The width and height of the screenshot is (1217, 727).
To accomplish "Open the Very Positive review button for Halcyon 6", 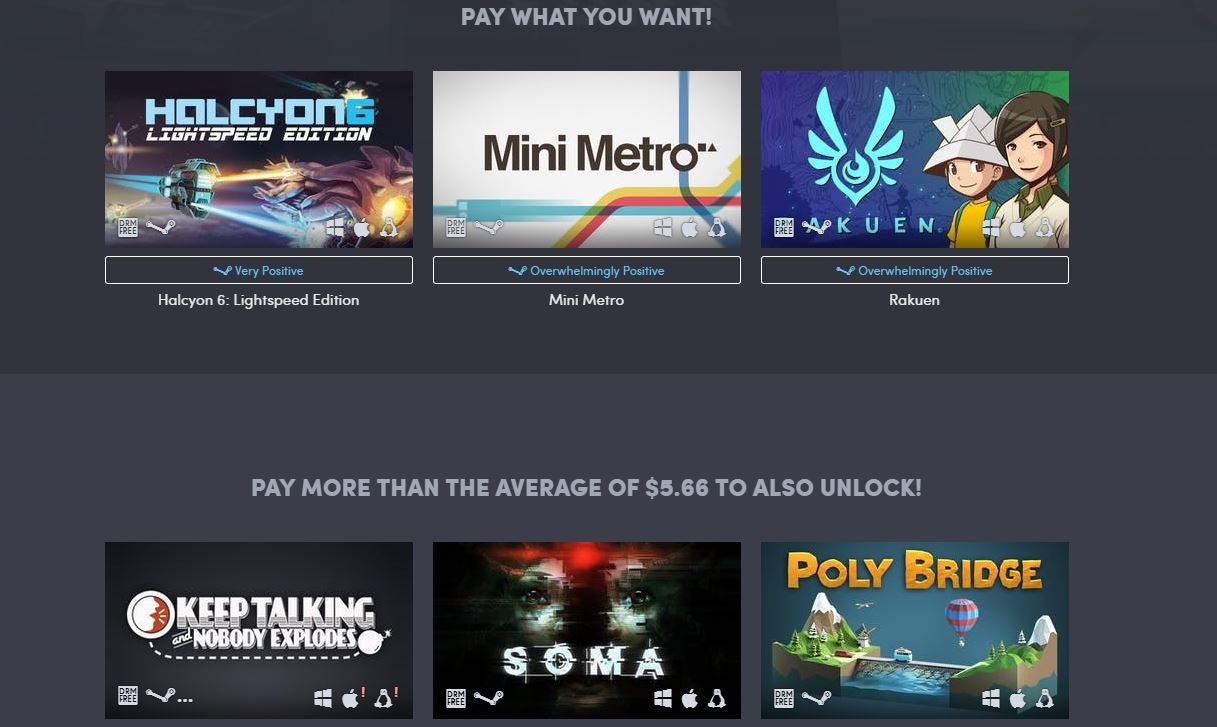I will click(259, 270).
